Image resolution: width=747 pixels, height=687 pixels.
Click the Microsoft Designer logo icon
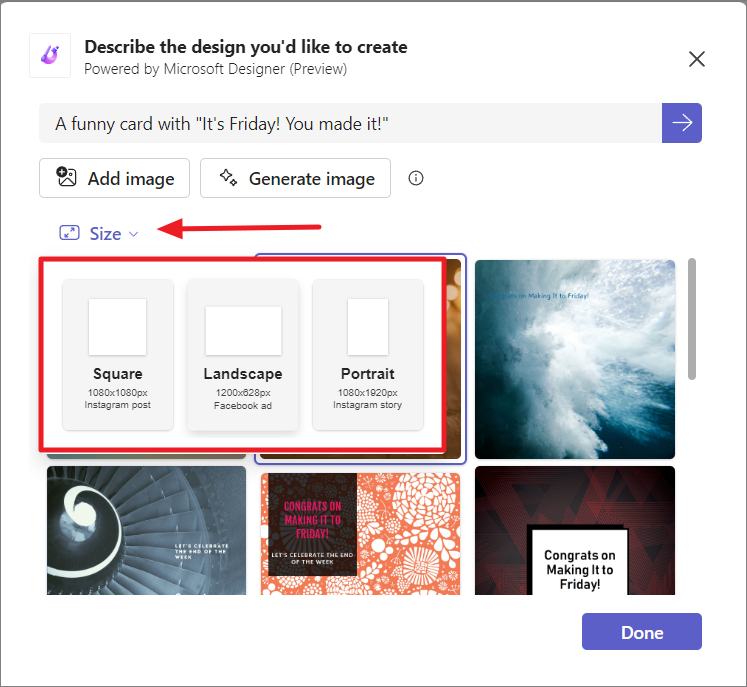[50, 55]
